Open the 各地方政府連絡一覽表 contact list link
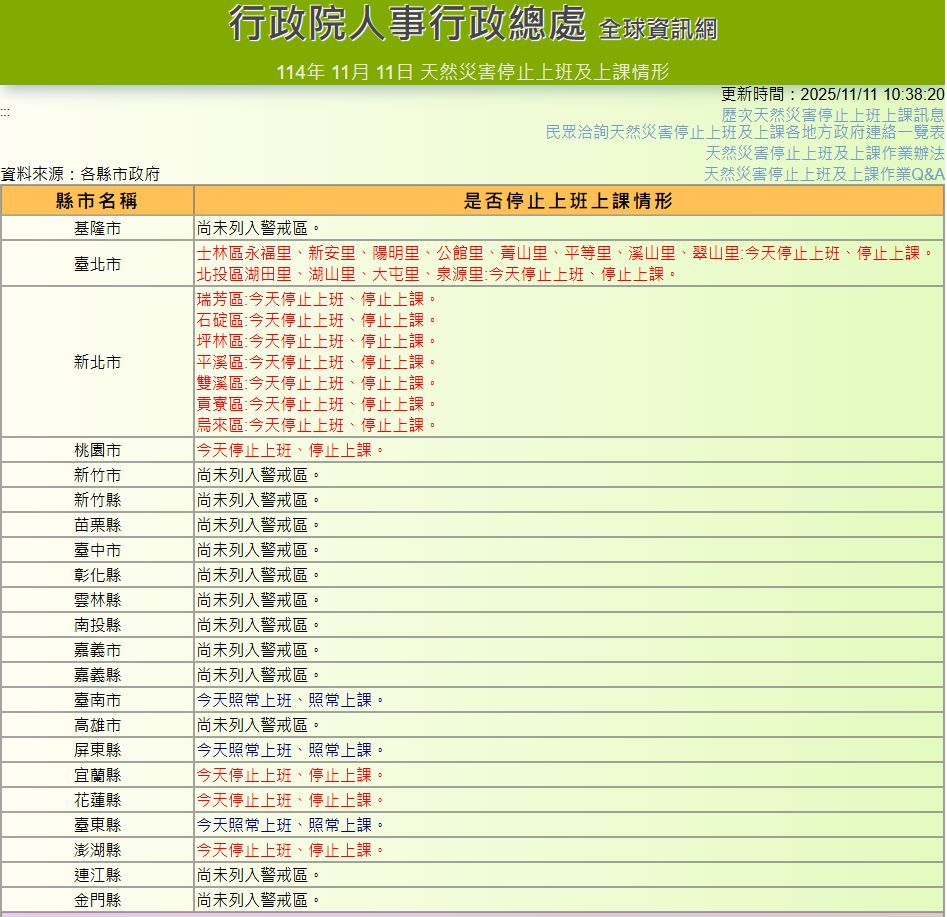 click(744, 133)
